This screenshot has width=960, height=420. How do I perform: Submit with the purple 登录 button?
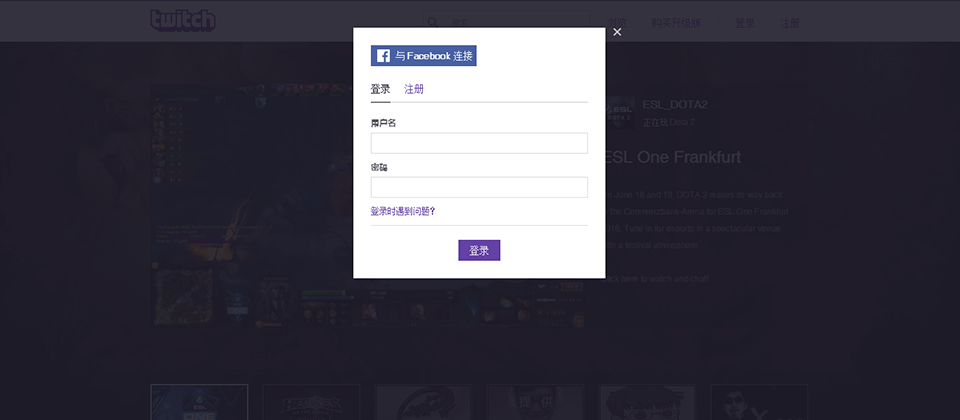[479, 250]
